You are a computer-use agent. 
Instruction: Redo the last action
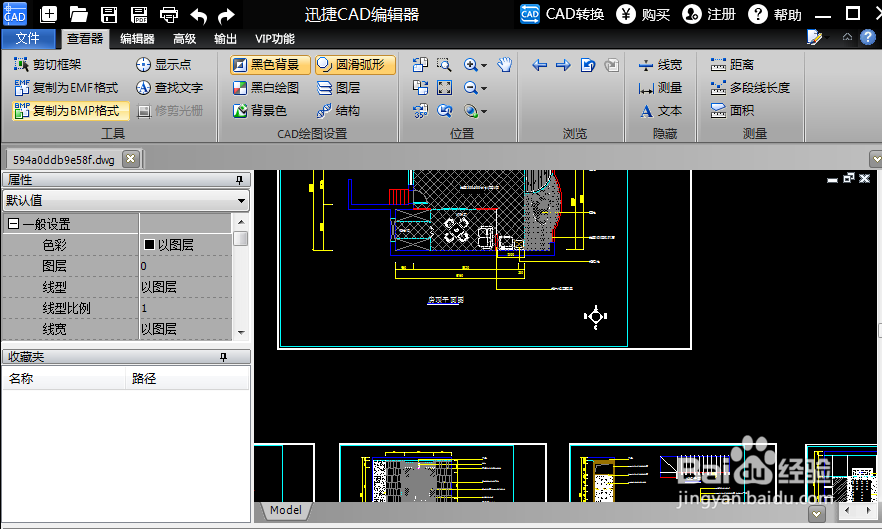tap(226, 16)
